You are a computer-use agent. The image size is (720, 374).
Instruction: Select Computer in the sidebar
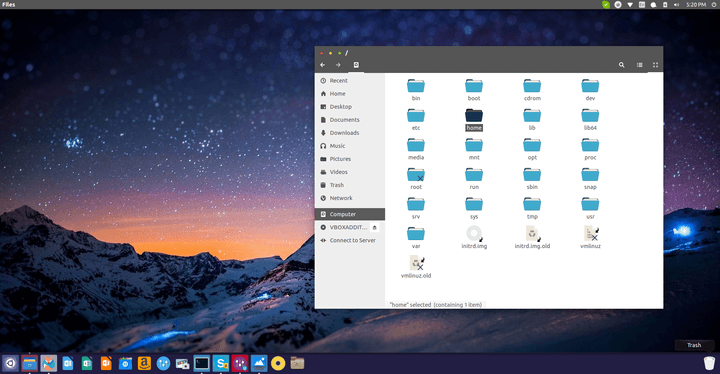coord(350,214)
